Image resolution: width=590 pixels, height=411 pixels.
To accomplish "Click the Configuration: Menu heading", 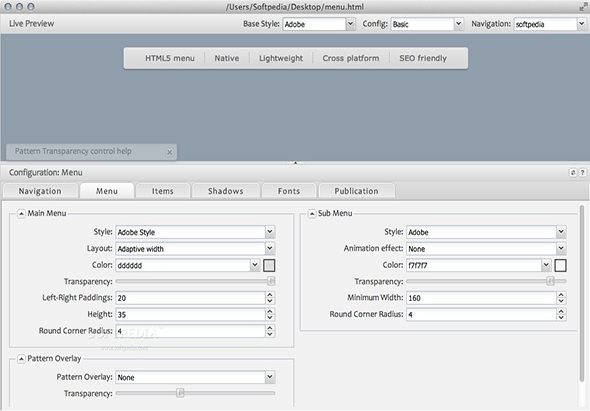I will (x=46, y=172).
